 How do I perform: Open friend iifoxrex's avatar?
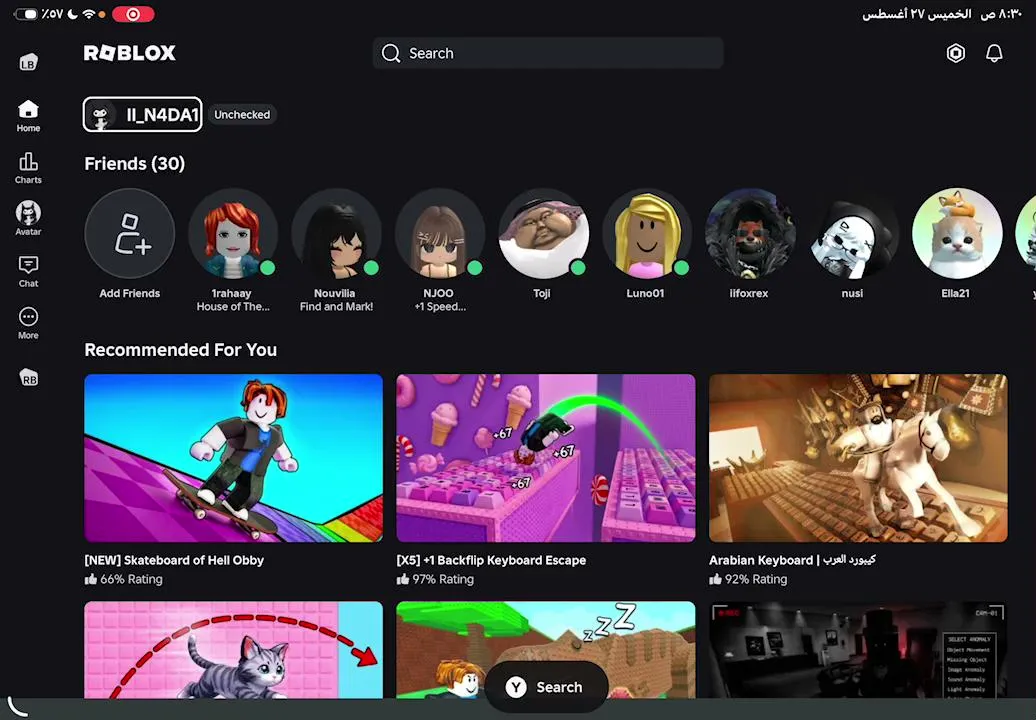[x=750, y=233]
